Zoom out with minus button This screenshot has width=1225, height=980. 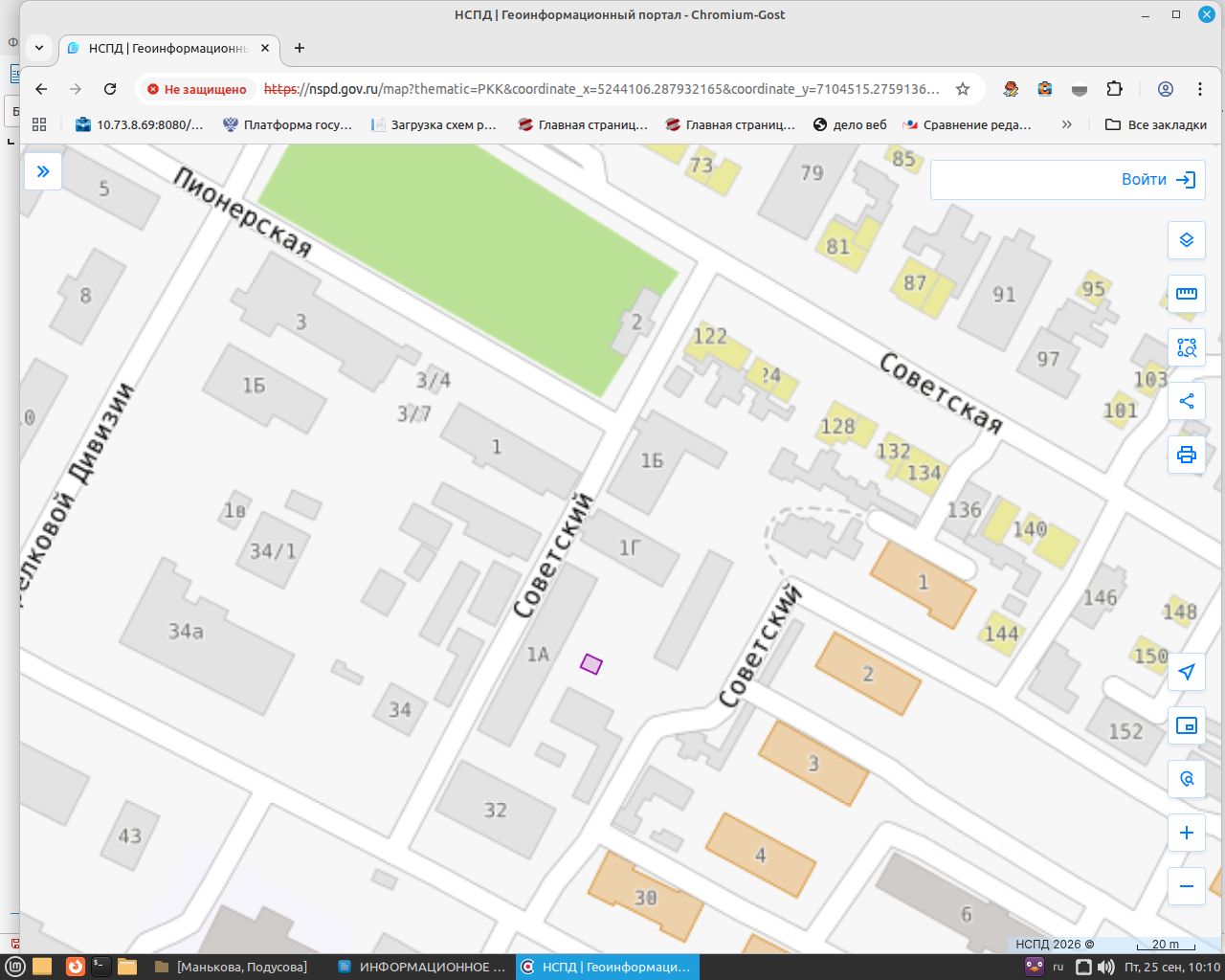1187,886
